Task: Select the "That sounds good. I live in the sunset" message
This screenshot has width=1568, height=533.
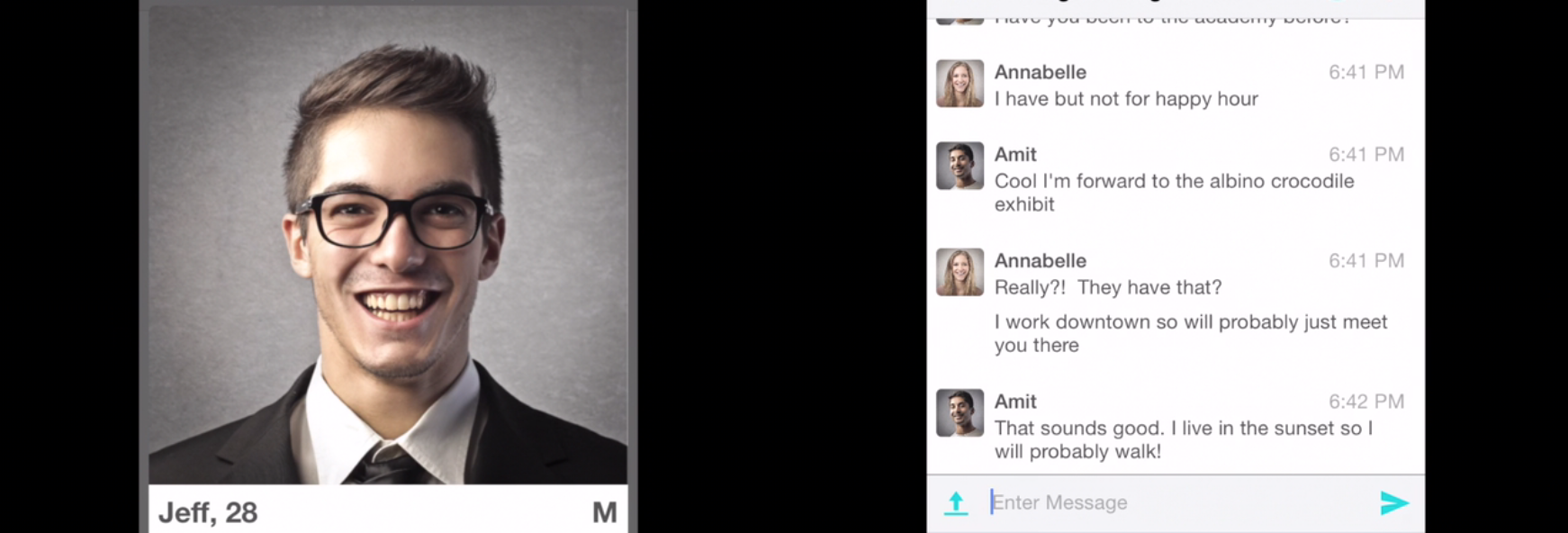Action: (1184, 440)
